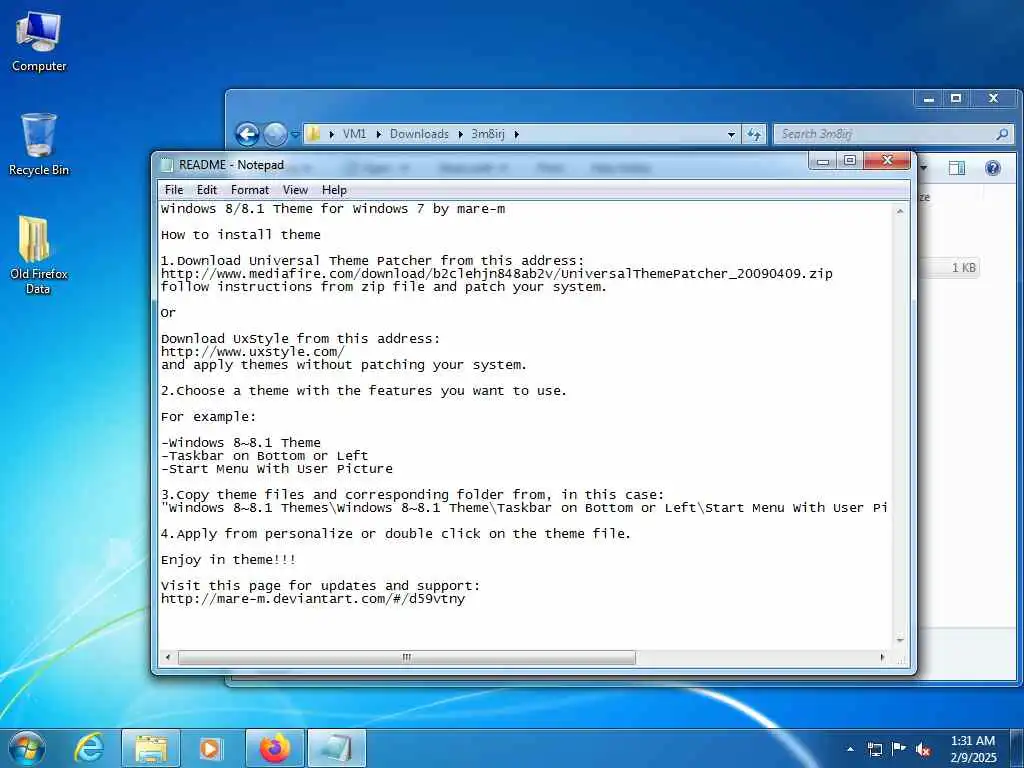Open Windows Explorer taskbar icon
The height and width of the screenshot is (768, 1024).
[x=151, y=748]
